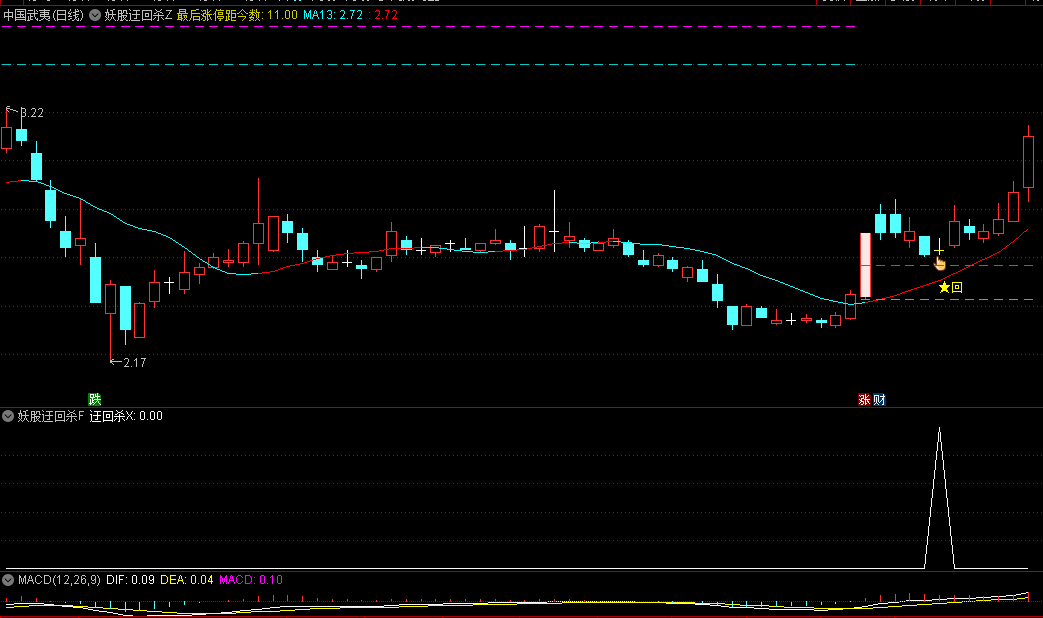The width and height of the screenshot is (1043, 618).
Task: Click the 3.22 high price label
Action: [32, 113]
